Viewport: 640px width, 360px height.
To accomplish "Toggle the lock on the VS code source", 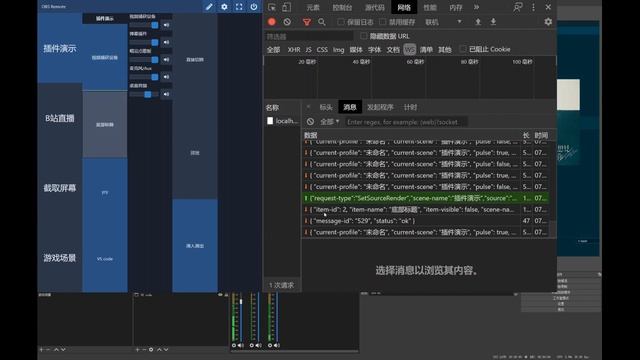I will (x=226, y=294).
